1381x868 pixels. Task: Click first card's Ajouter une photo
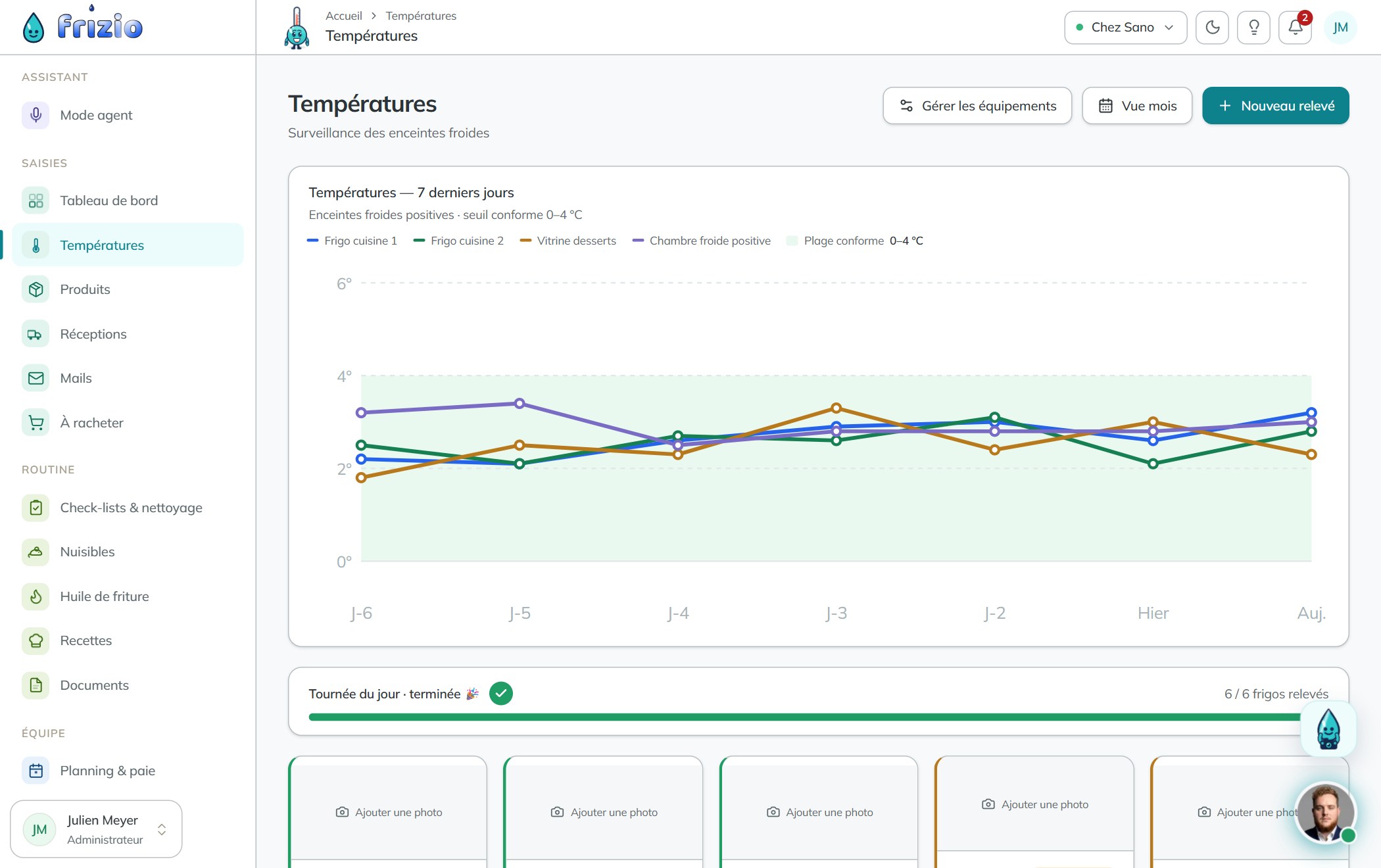pyautogui.click(x=389, y=812)
